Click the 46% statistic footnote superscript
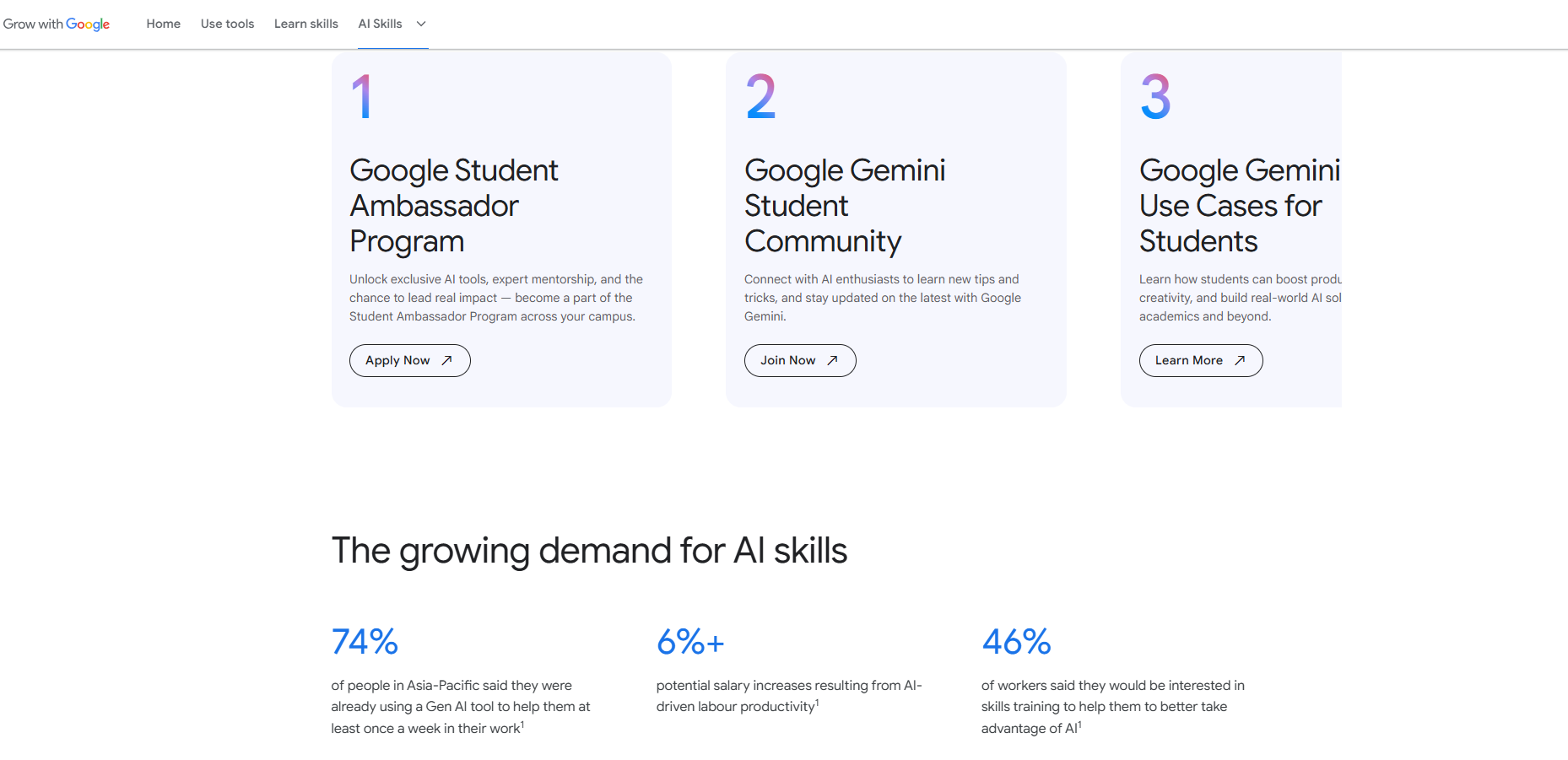This screenshot has height=760, width=1568. [x=1079, y=725]
